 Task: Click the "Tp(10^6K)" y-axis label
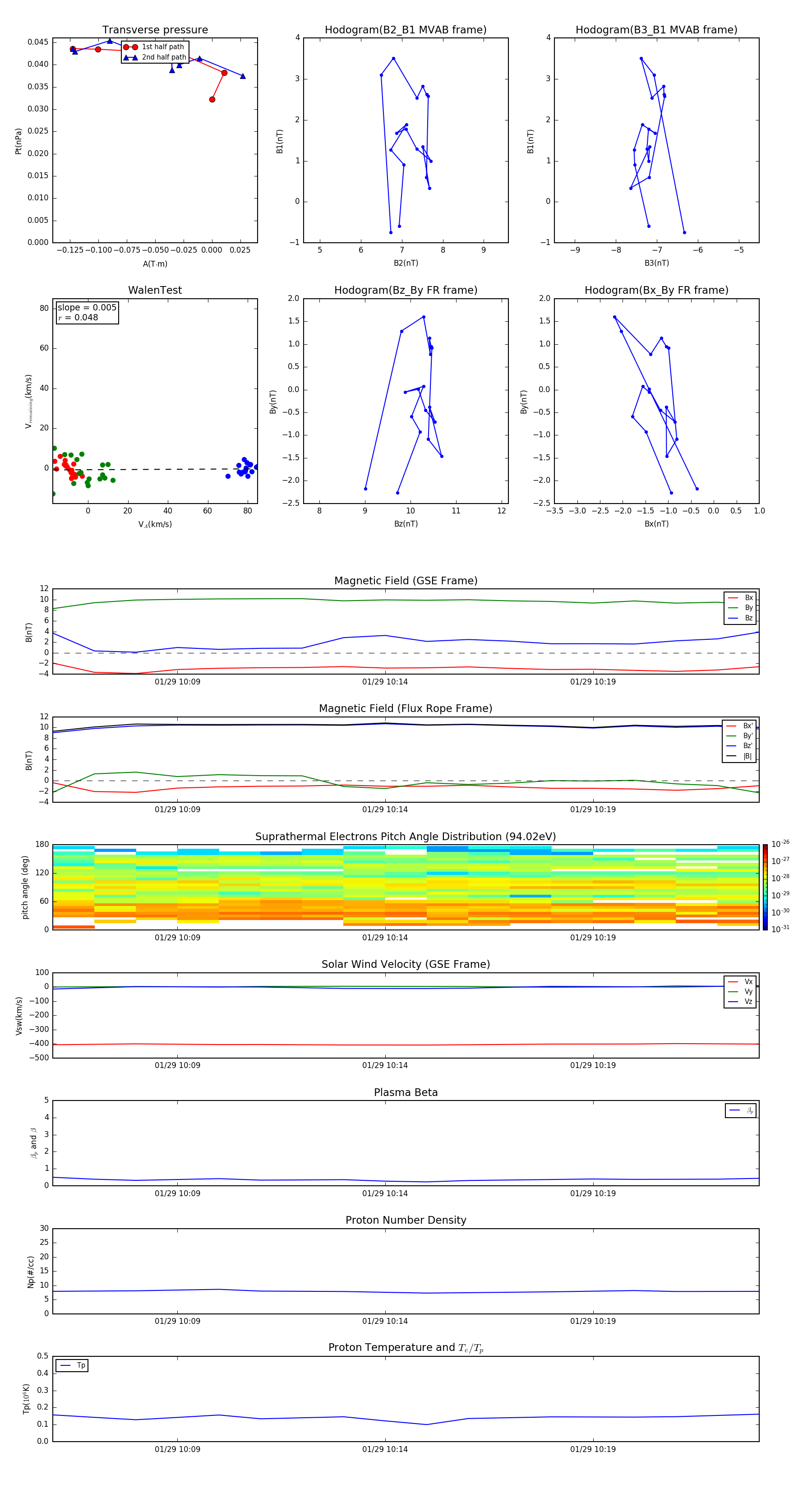(x=27, y=1399)
